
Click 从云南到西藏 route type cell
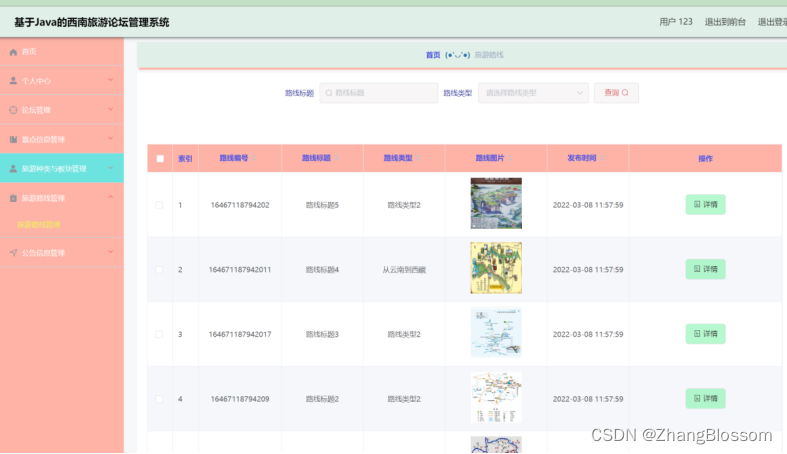(x=404, y=270)
